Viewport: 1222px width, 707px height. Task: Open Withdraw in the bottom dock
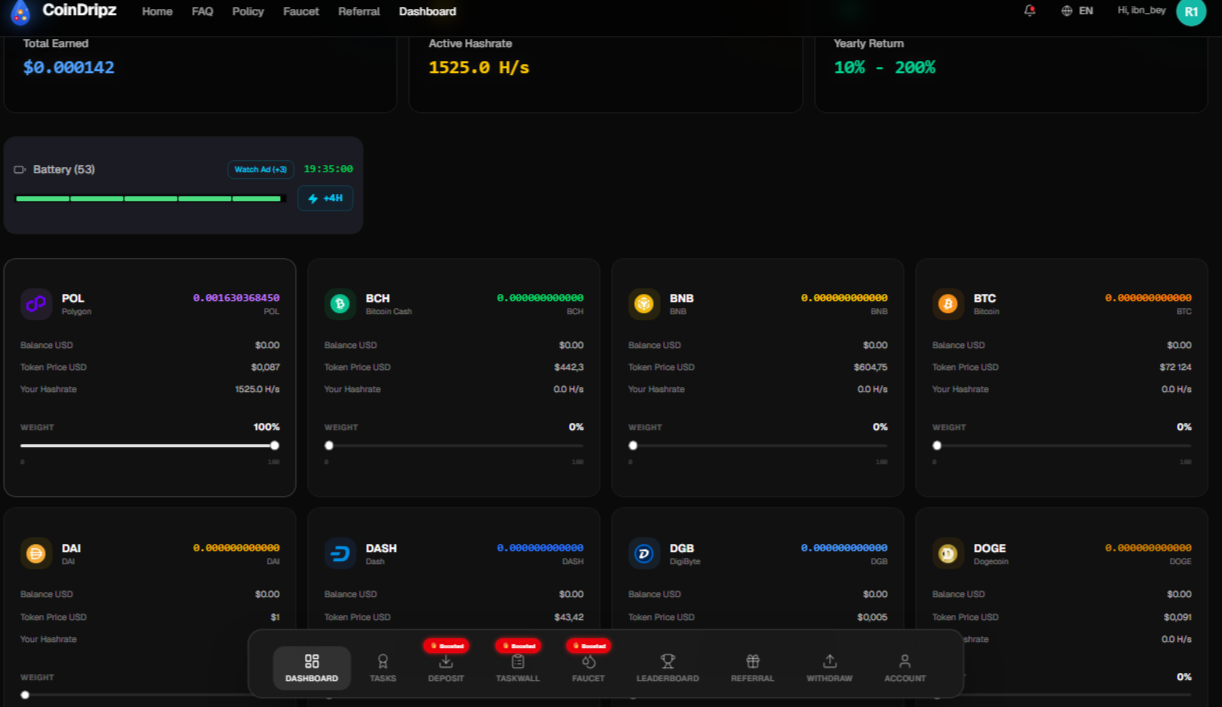(830, 668)
